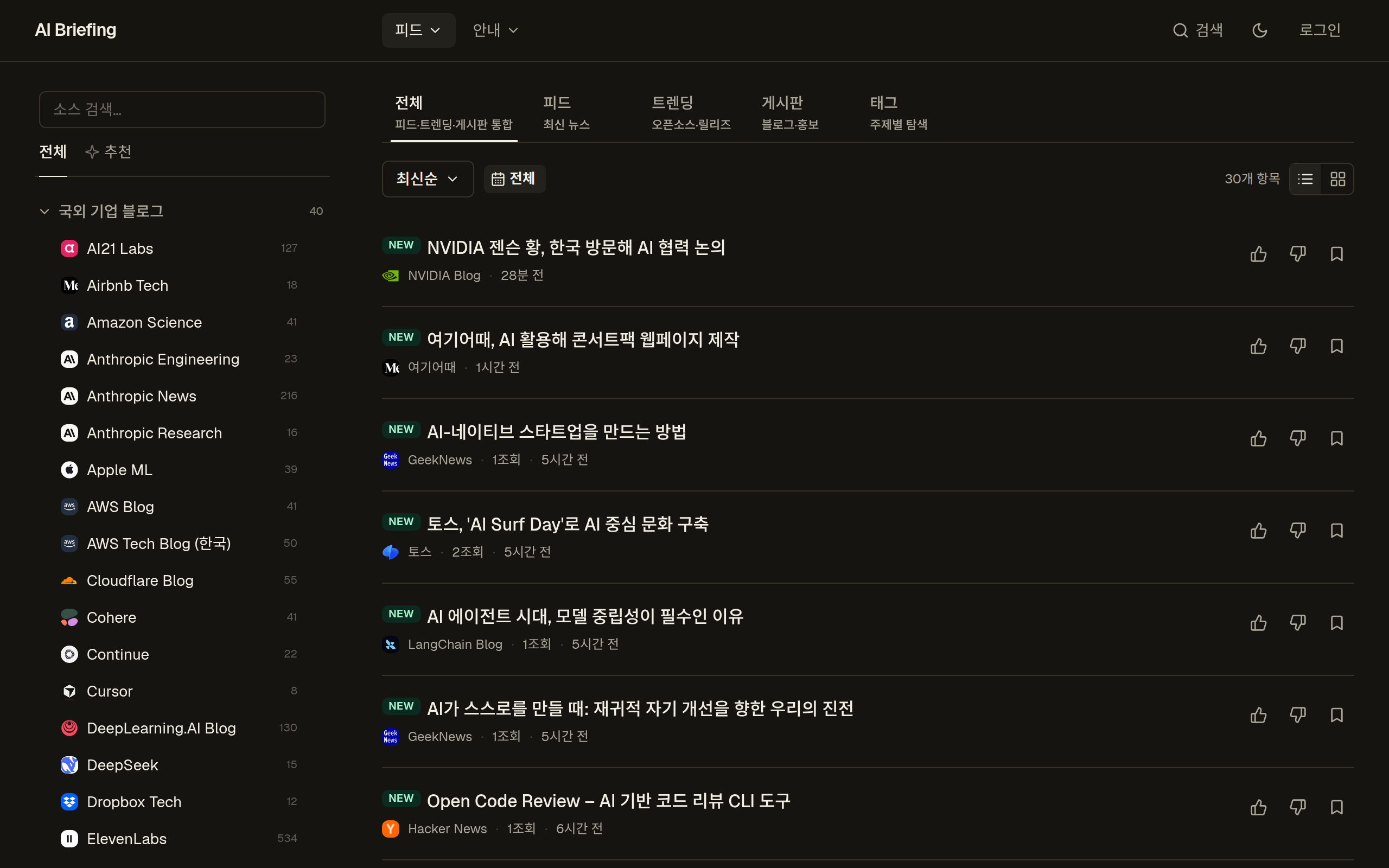Screen dimensions: 1389x868
Task: Dislike the 여기어때 콘서트팩 article
Action: click(x=1298, y=346)
